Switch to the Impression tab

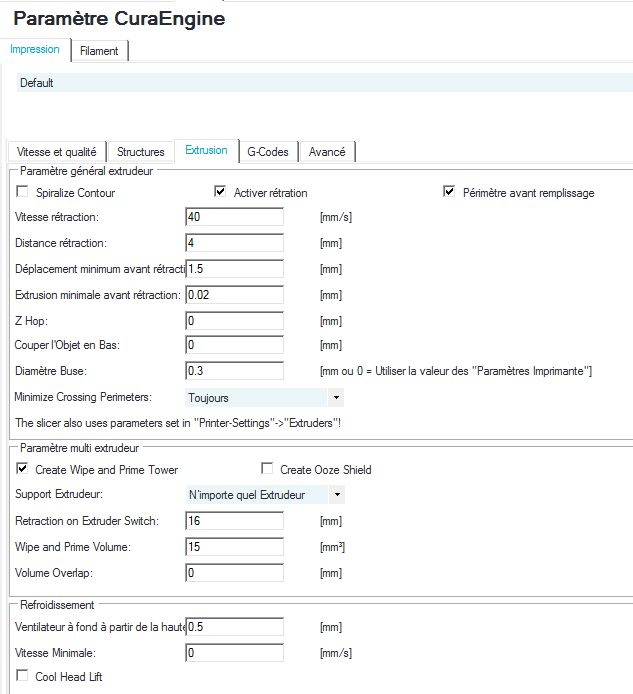(35, 50)
